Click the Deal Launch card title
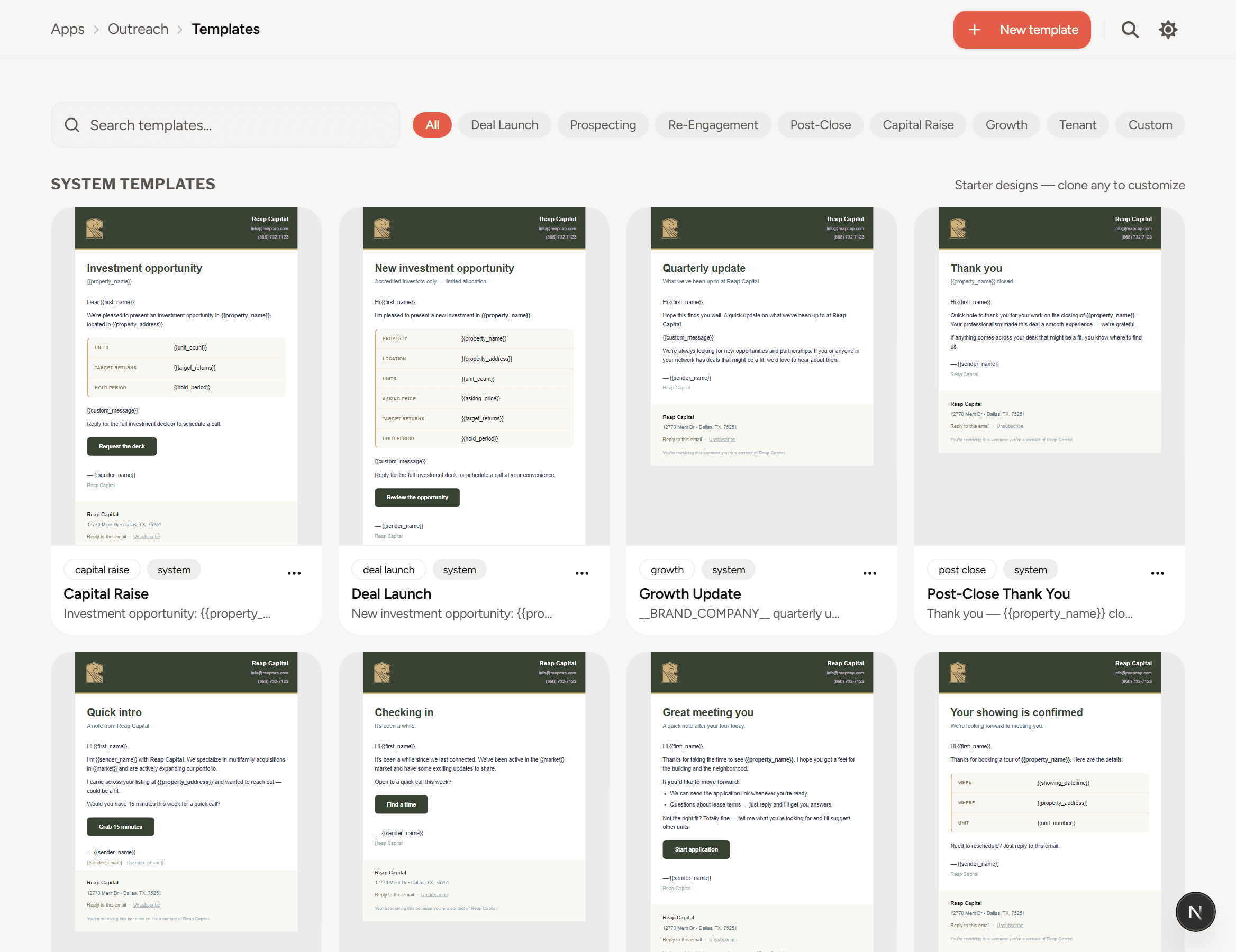The width and height of the screenshot is (1236, 952). 391,594
